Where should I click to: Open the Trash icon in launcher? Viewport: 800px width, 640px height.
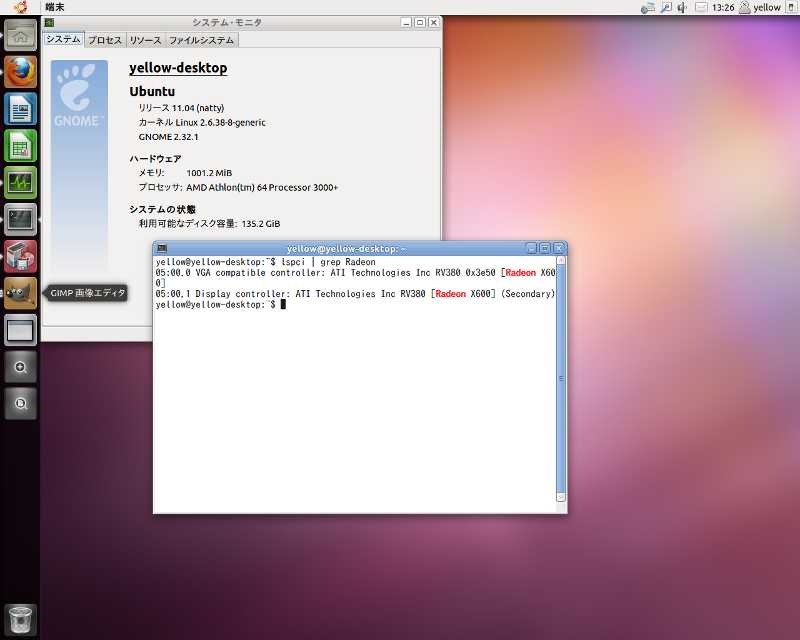coord(20,620)
